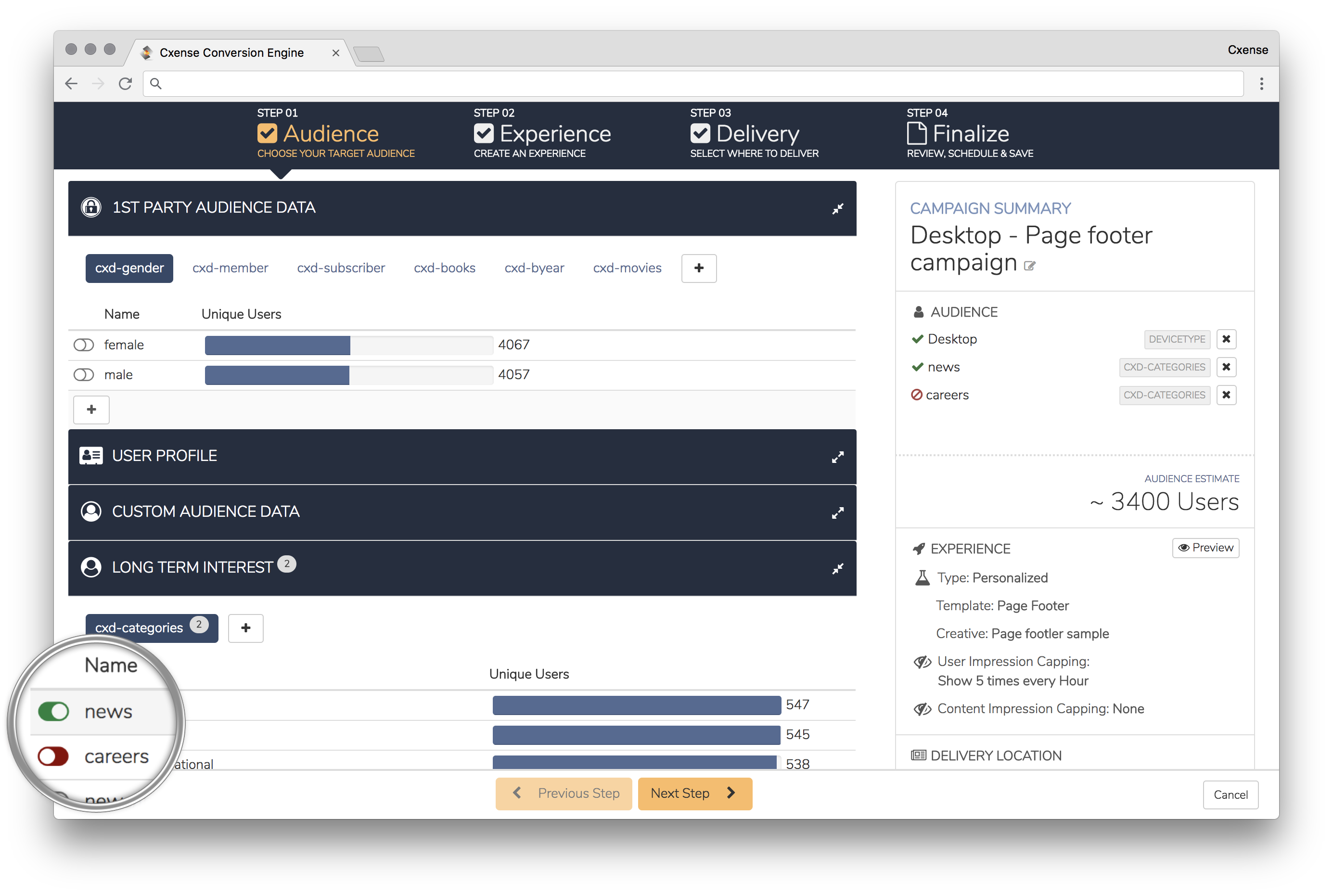The height and width of the screenshot is (896, 1333).
Task: Preview the experience
Action: coord(1205,548)
